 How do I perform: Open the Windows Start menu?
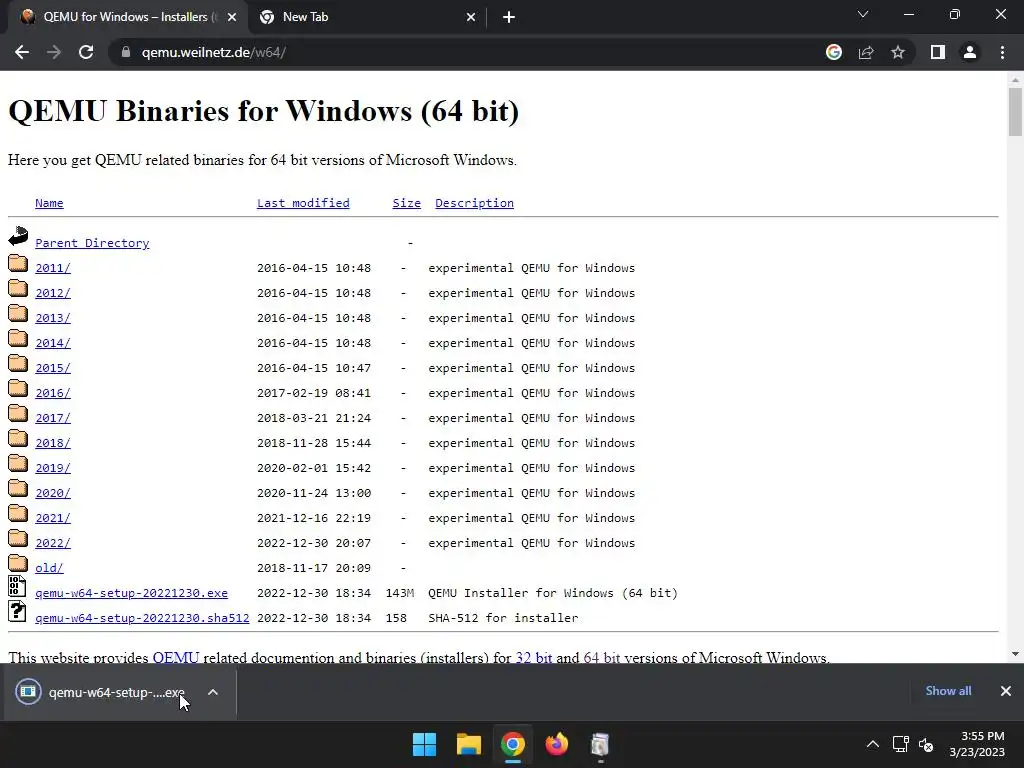(x=424, y=744)
